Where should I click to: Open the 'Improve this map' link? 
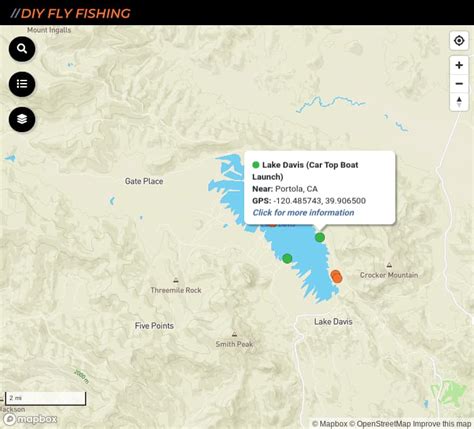[442, 424]
